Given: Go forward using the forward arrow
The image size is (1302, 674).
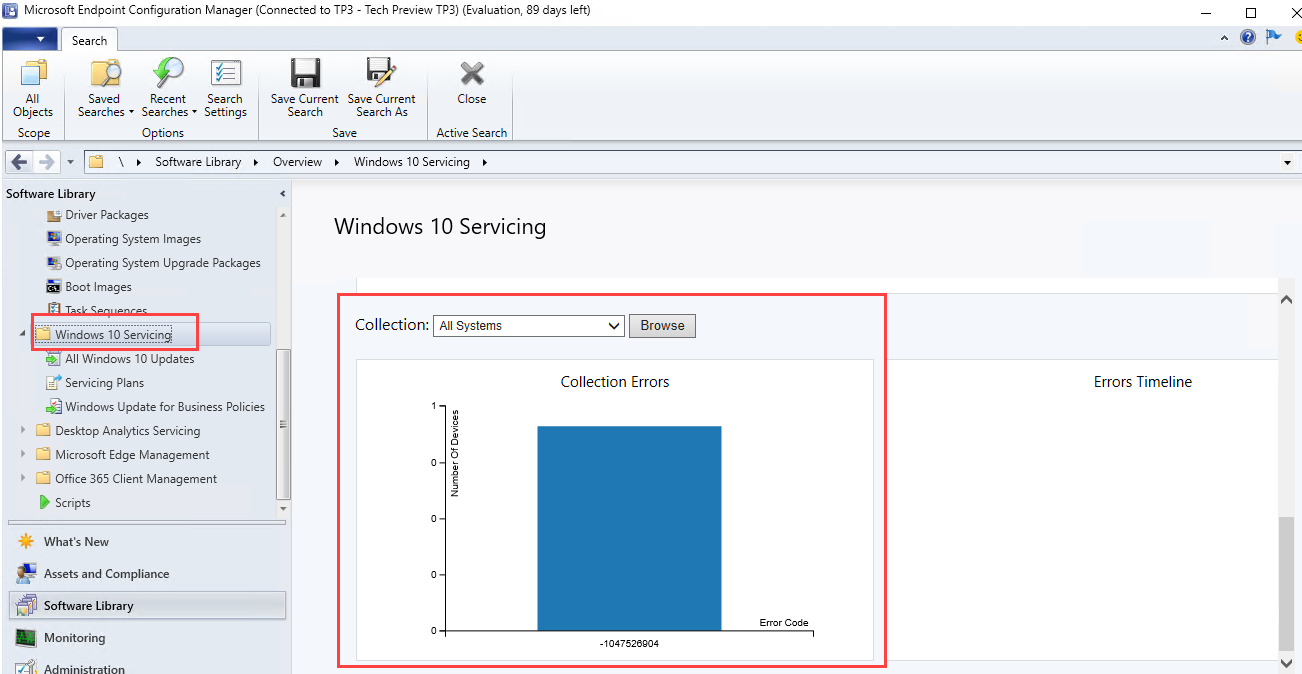Looking at the screenshot, I should tap(46, 162).
